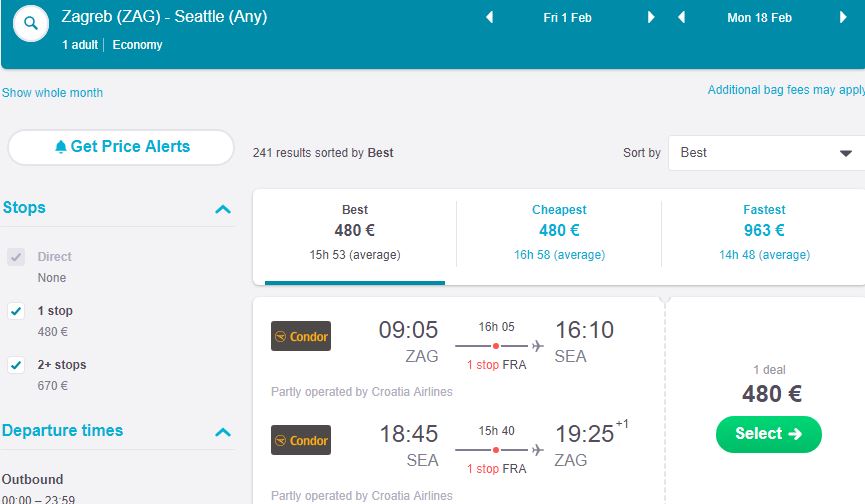865x504 pixels.
Task: Open the Sort by Best dropdown
Action: coord(766,153)
